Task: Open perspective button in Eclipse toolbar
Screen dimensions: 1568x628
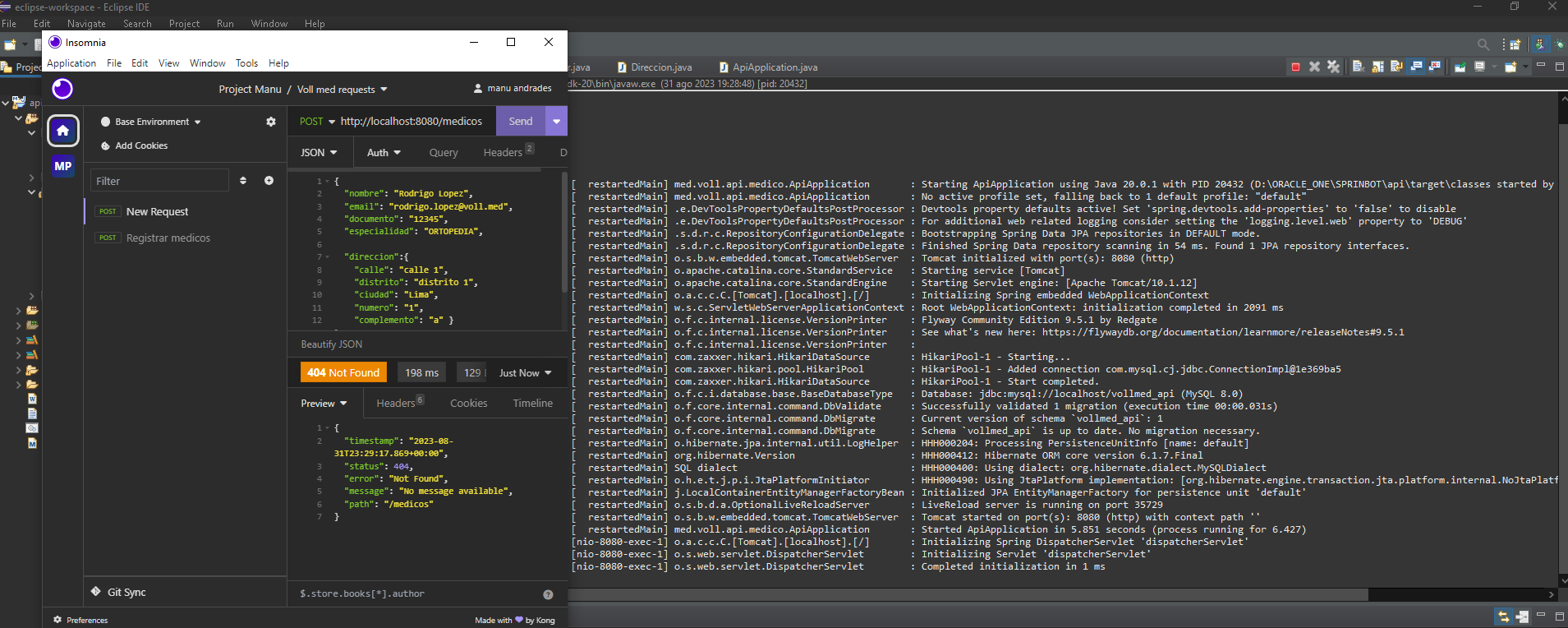Action: (1515, 44)
